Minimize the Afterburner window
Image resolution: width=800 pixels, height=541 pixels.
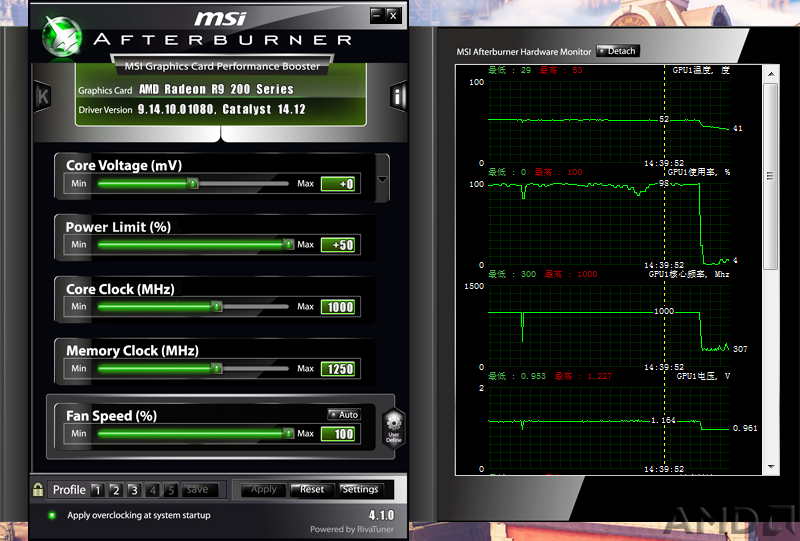pyautogui.click(x=377, y=15)
